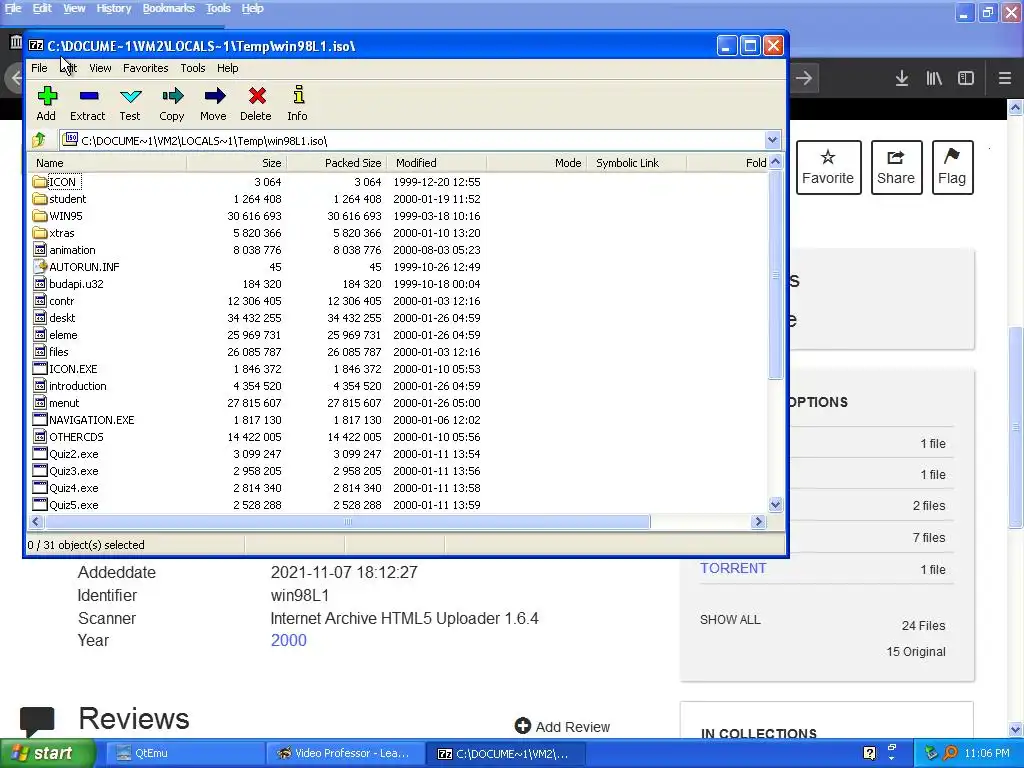The height and width of the screenshot is (768, 1024).
Task: Click the ICON.EXE file icon
Action: click(40, 368)
